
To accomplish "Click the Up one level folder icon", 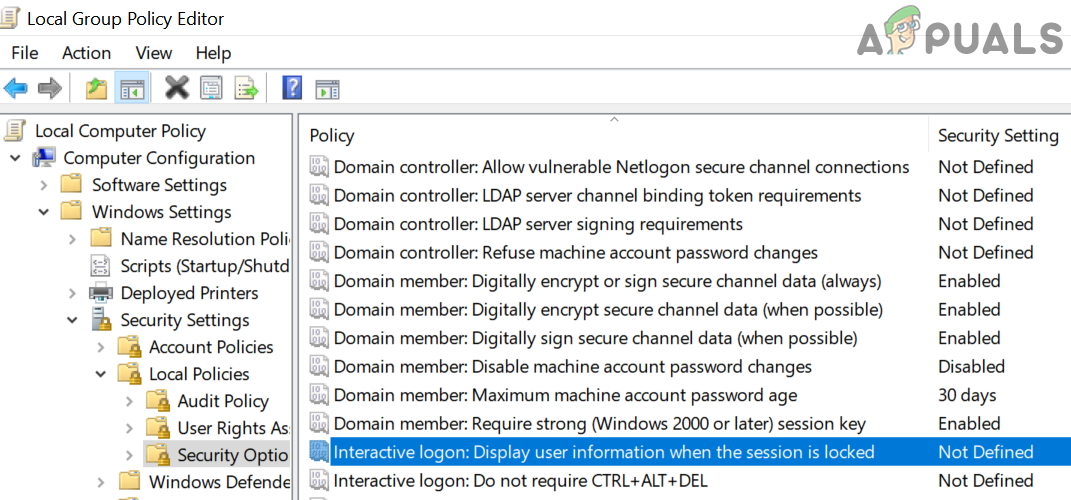I will [96, 89].
